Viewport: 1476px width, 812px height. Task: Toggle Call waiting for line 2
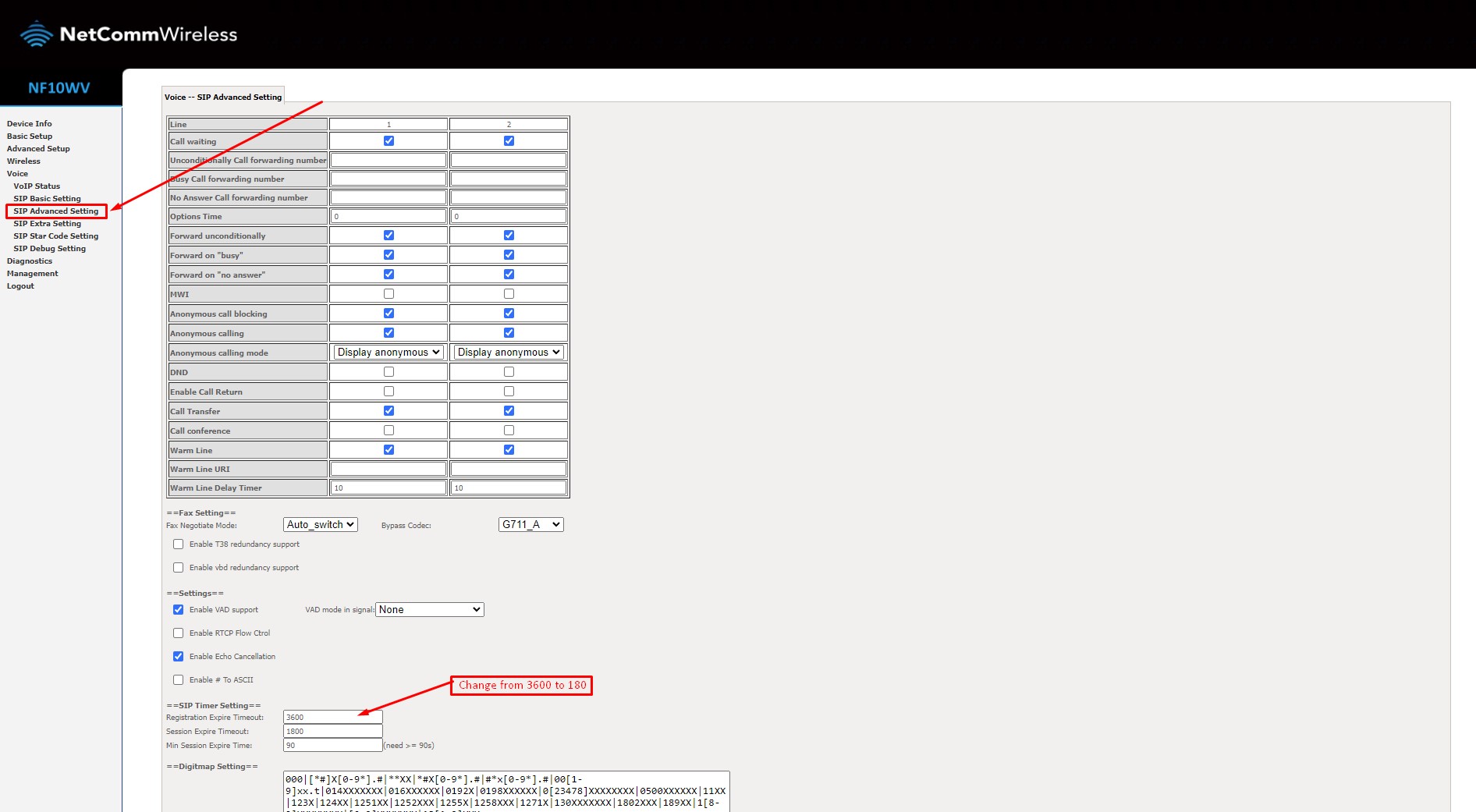(509, 141)
